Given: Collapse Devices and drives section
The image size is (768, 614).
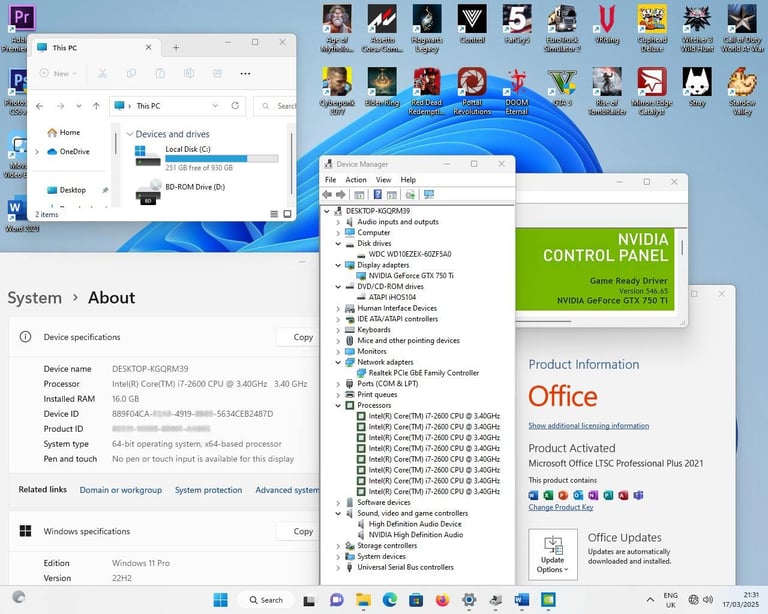Looking at the screenshot, I should (130, 134).
